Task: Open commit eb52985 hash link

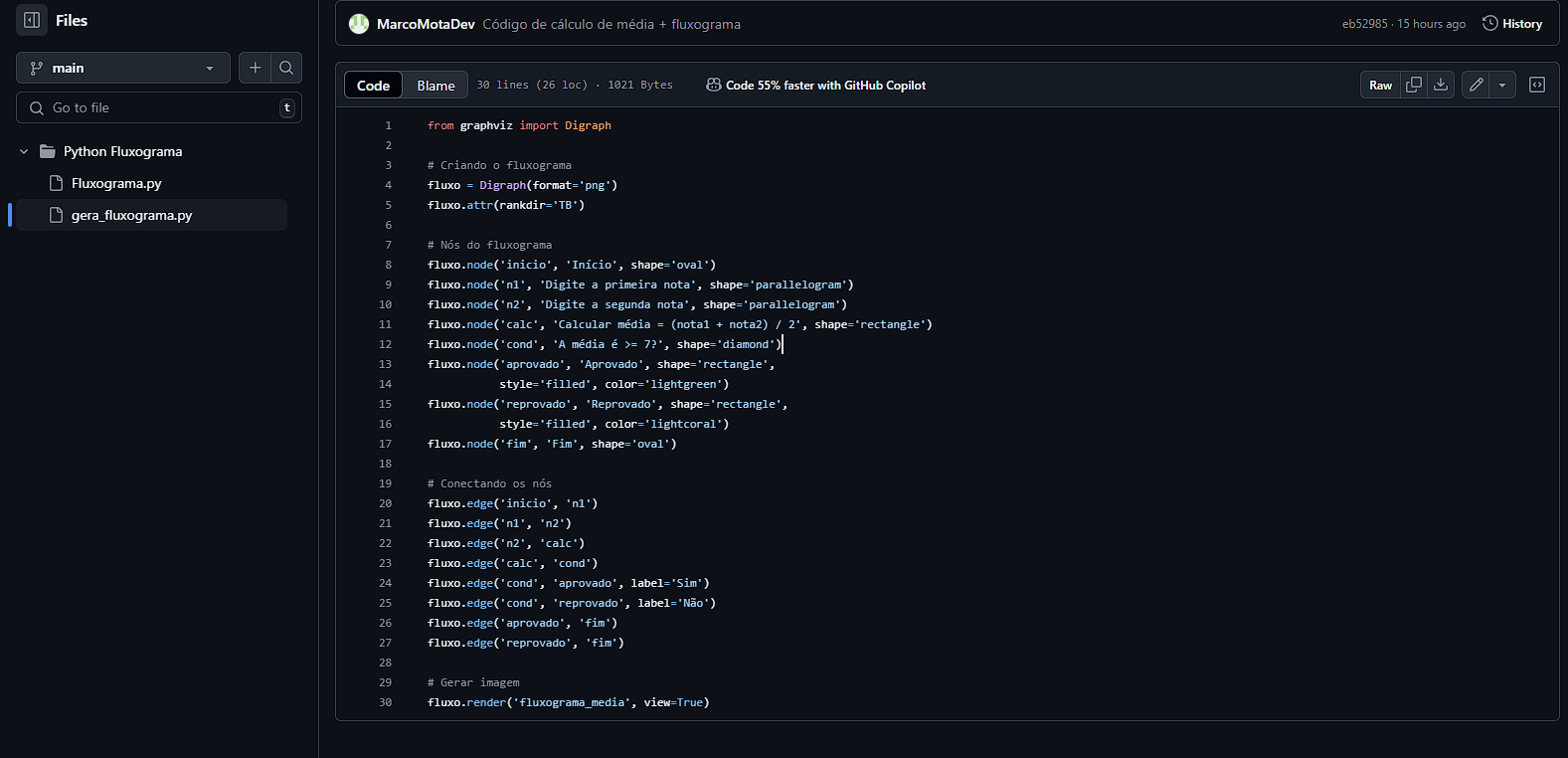Action: point(1365,24)
